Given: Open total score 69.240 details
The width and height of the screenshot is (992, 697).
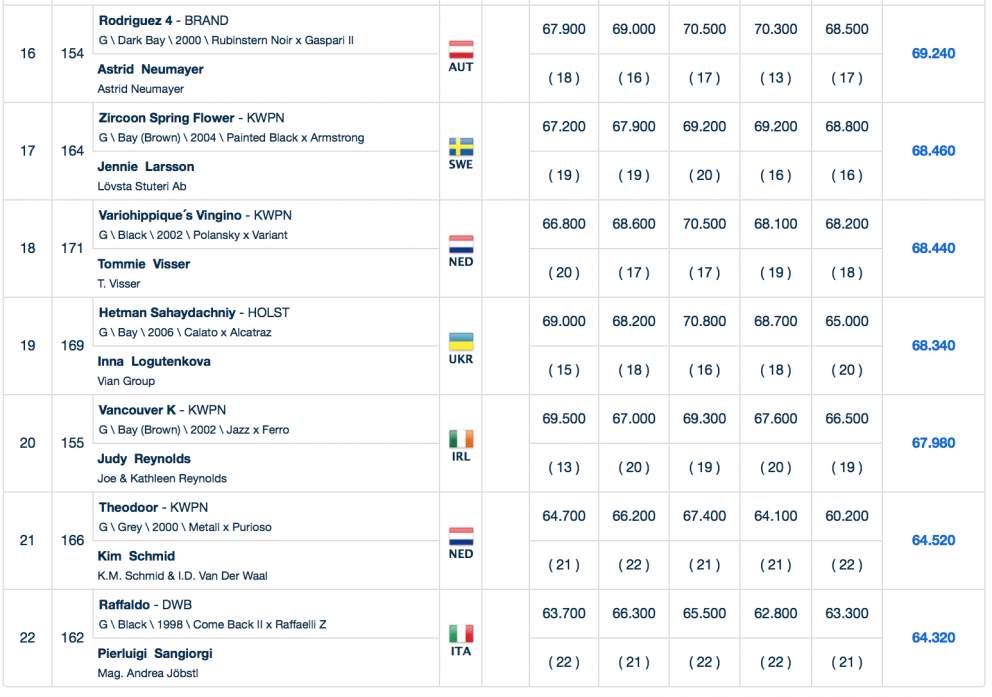Looking at the screenshot, I should click(933, 54).
